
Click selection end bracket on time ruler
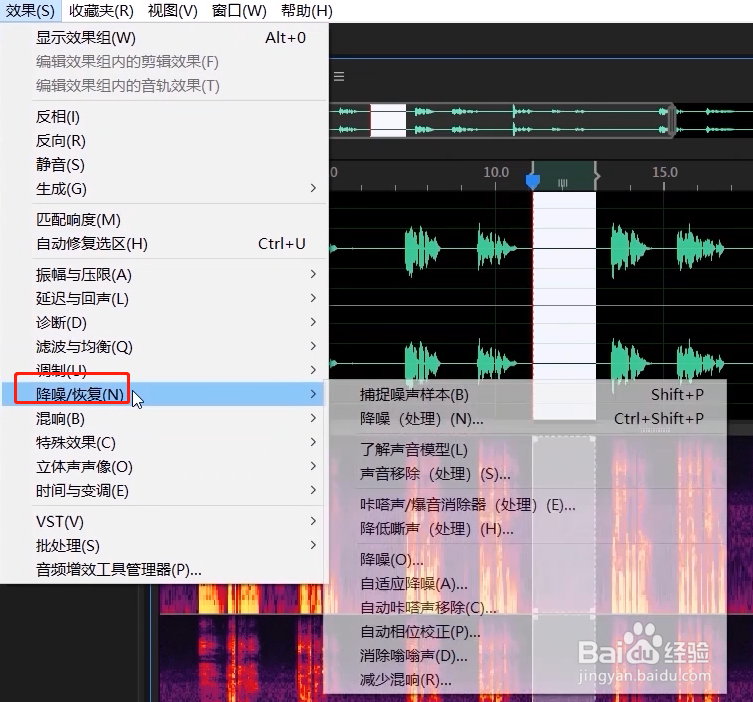coord(597,176)
